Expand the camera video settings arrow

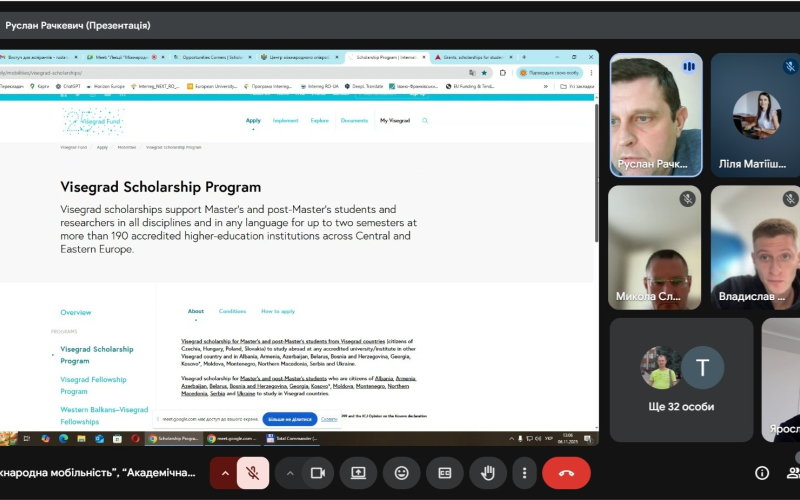(290, 472)
